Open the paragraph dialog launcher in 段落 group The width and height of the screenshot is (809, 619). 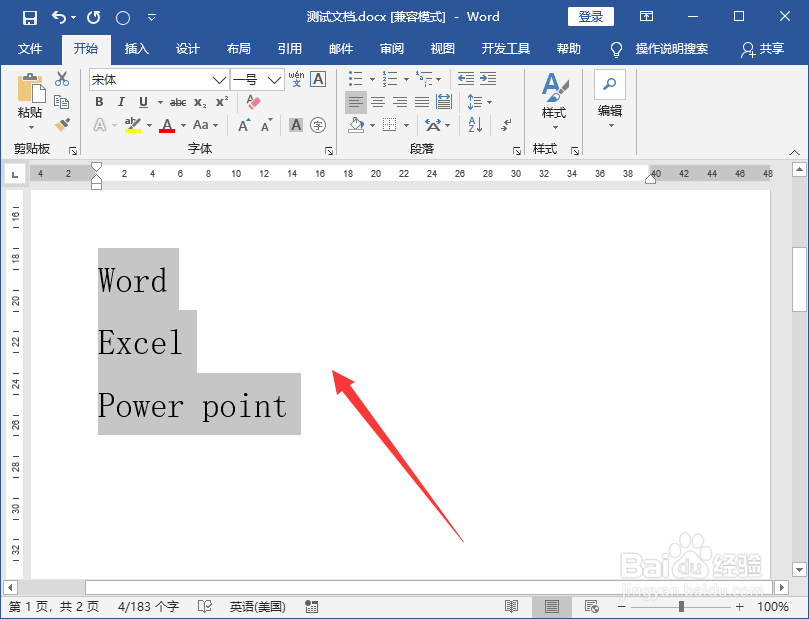[517, 151]
